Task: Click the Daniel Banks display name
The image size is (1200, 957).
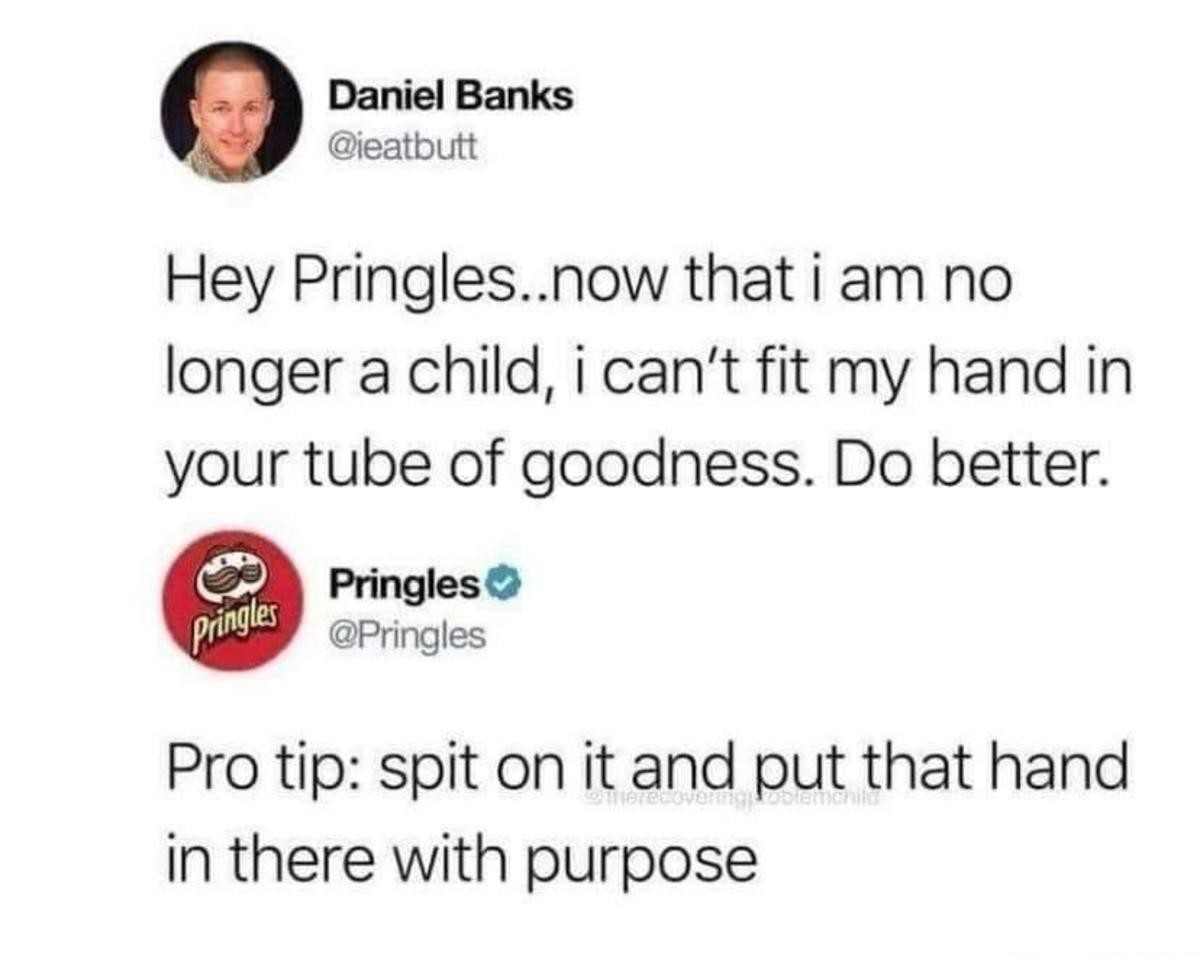Action: (x=452, y=96)
